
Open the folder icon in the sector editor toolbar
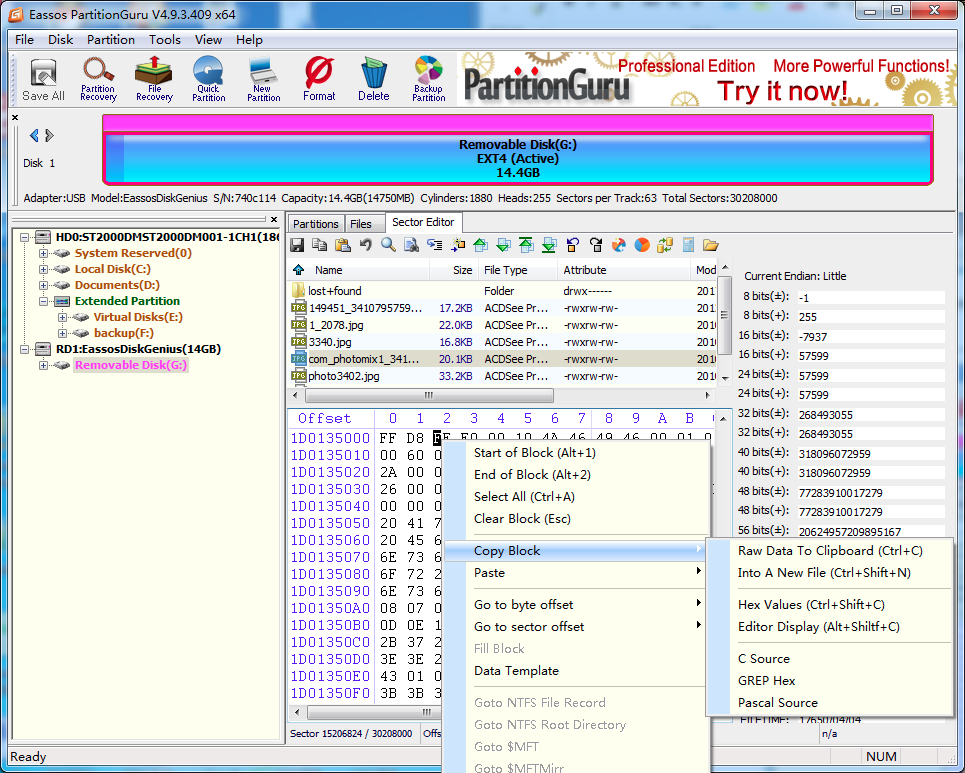point(711,245)
